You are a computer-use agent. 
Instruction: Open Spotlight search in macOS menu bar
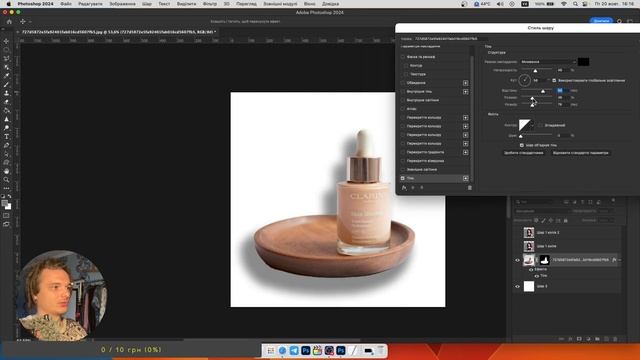tap(575, 4)
